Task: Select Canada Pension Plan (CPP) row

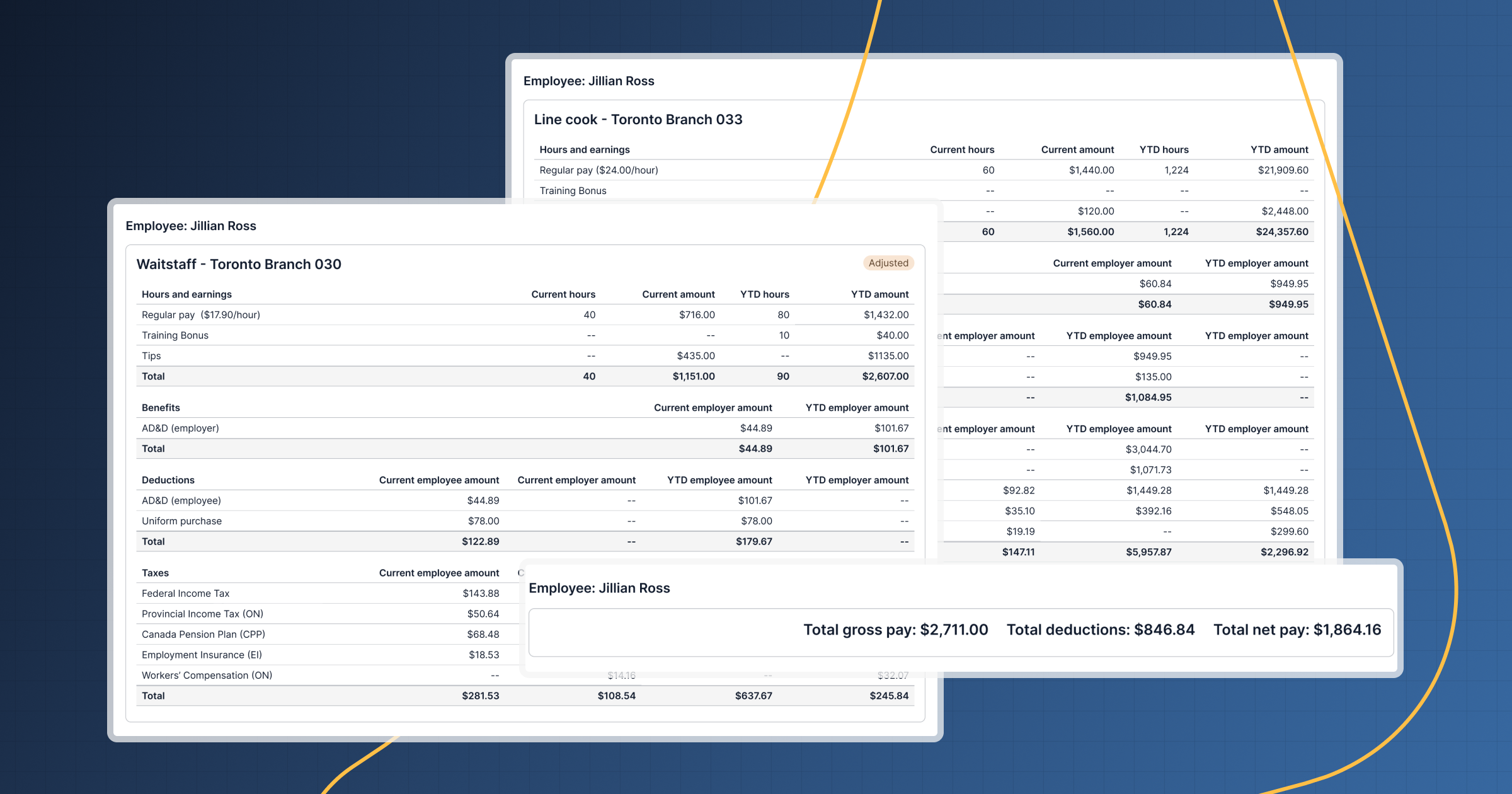Action: (203, 635)
